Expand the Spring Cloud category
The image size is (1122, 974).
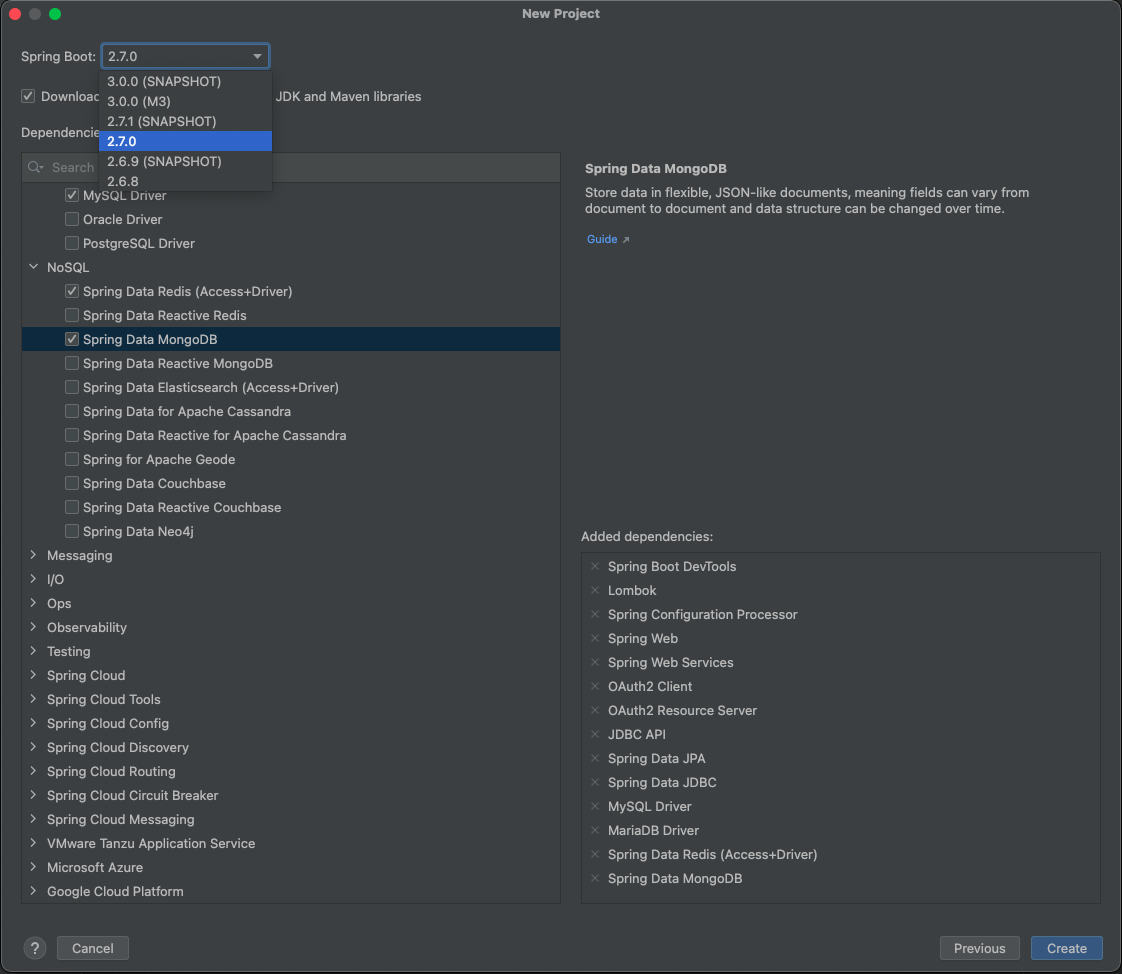click(x=34, y=675)
